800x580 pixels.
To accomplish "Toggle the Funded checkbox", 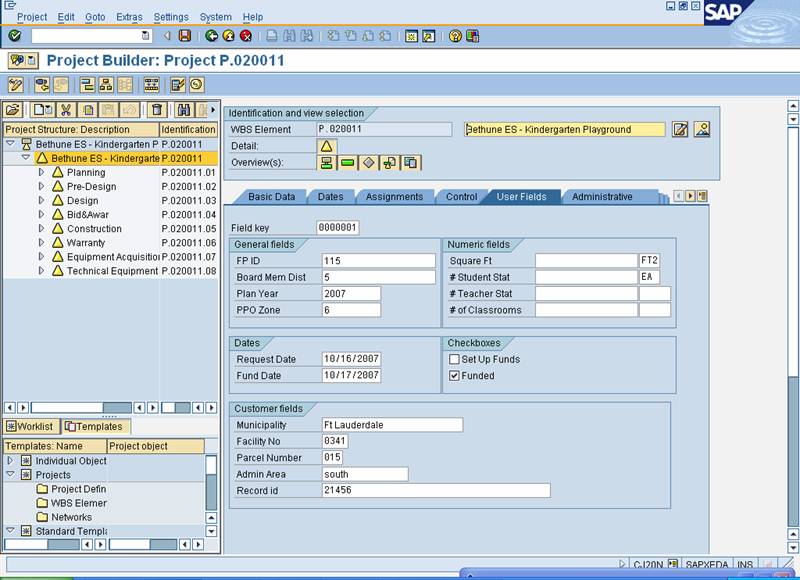I will [x=454, y=375].
